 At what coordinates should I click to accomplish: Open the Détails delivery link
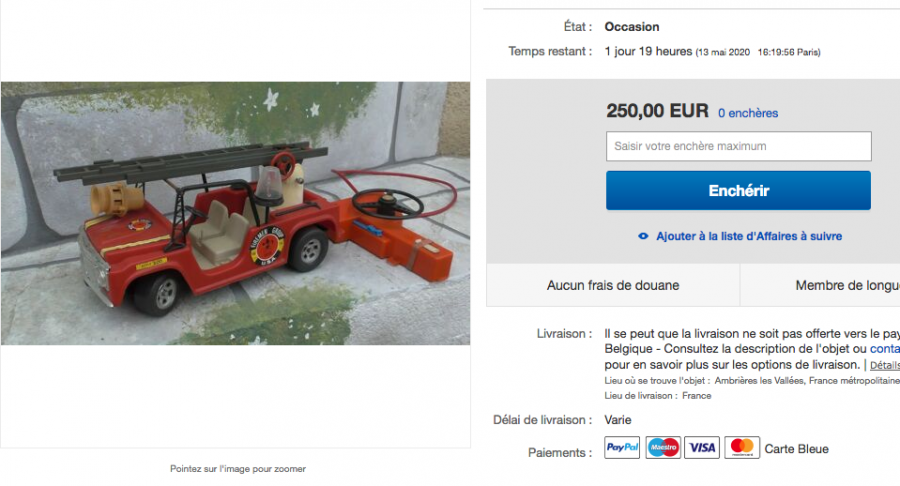885,365
